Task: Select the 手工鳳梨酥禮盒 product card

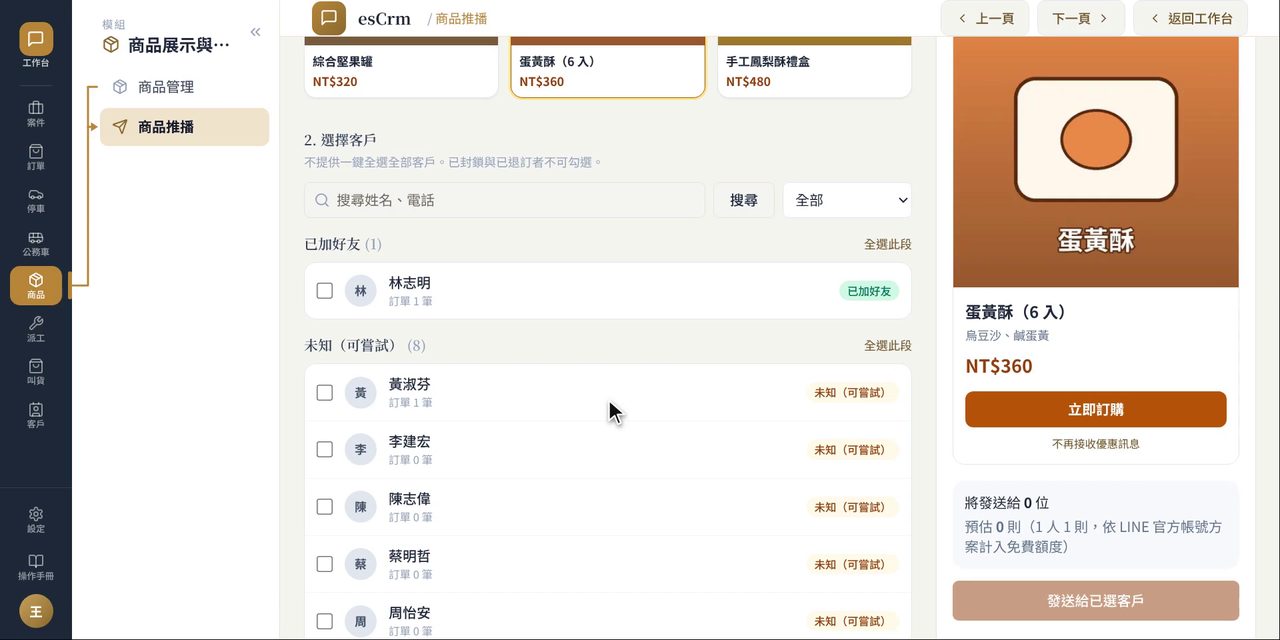Action: 814,68
